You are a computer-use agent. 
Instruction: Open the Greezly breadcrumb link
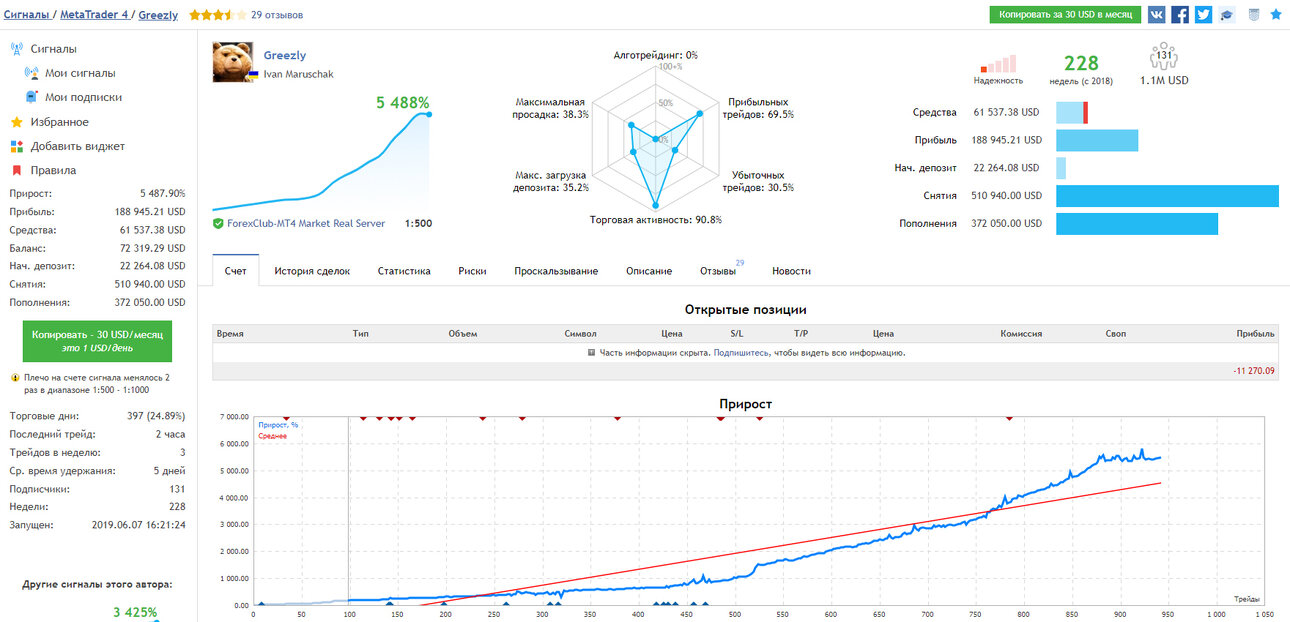159,15
